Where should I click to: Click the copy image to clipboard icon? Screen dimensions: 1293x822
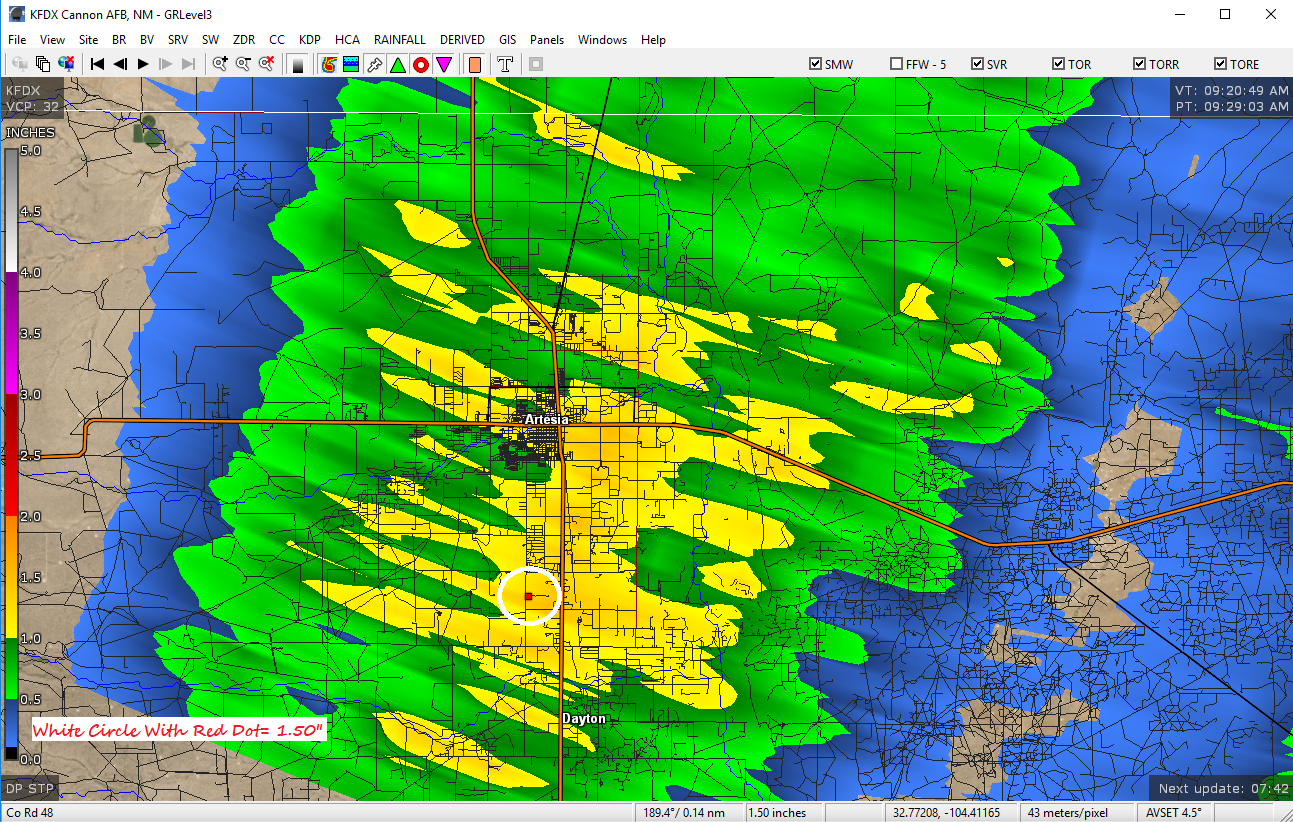point(41,64)
